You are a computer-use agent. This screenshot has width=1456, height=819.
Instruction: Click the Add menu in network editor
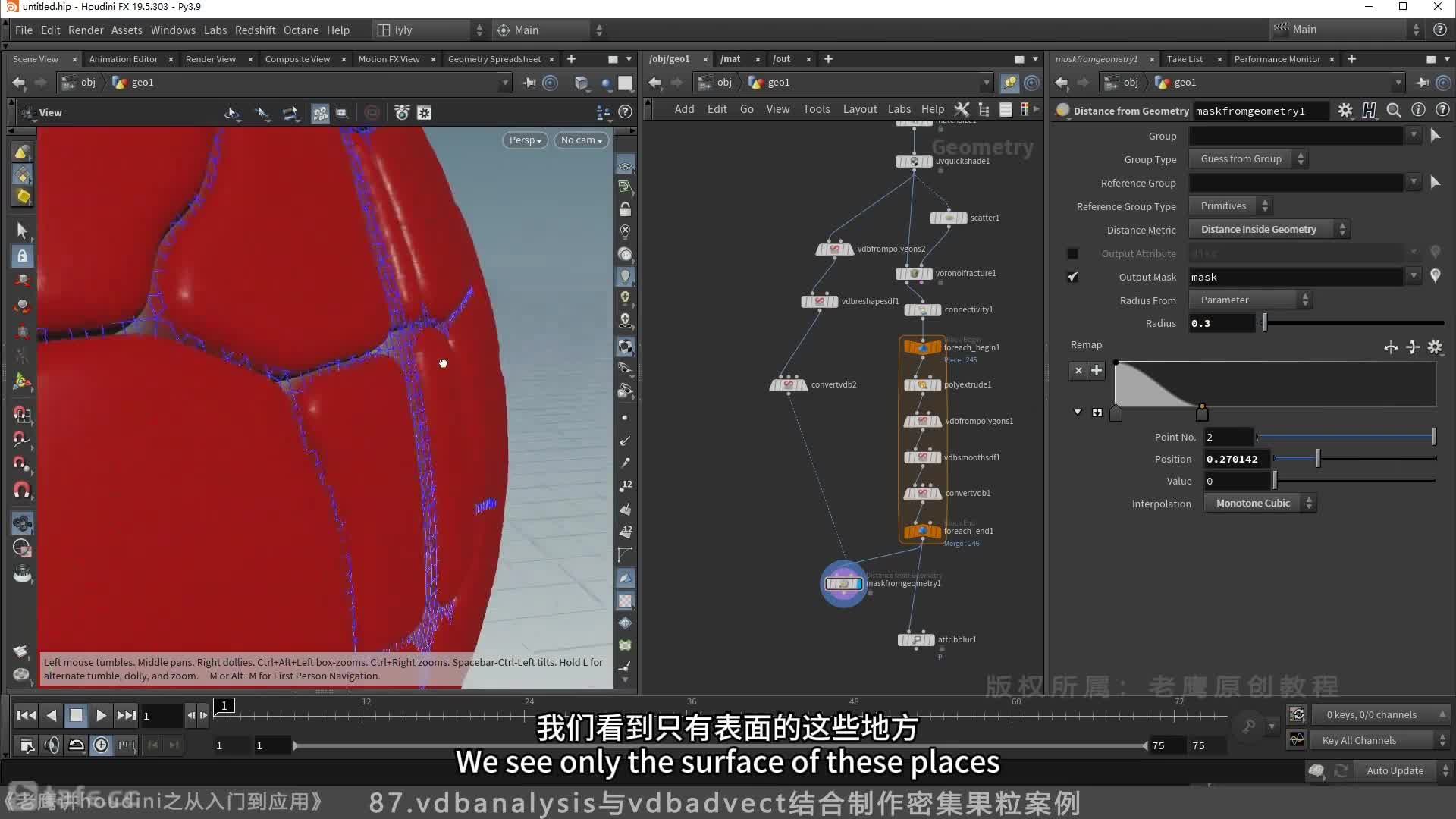tap(684, 109)
